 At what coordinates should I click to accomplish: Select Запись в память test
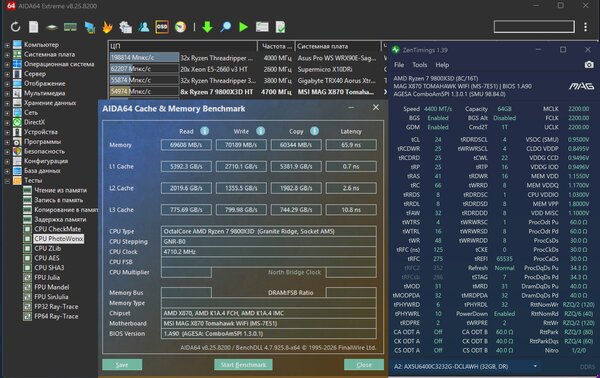click(59, 200)
